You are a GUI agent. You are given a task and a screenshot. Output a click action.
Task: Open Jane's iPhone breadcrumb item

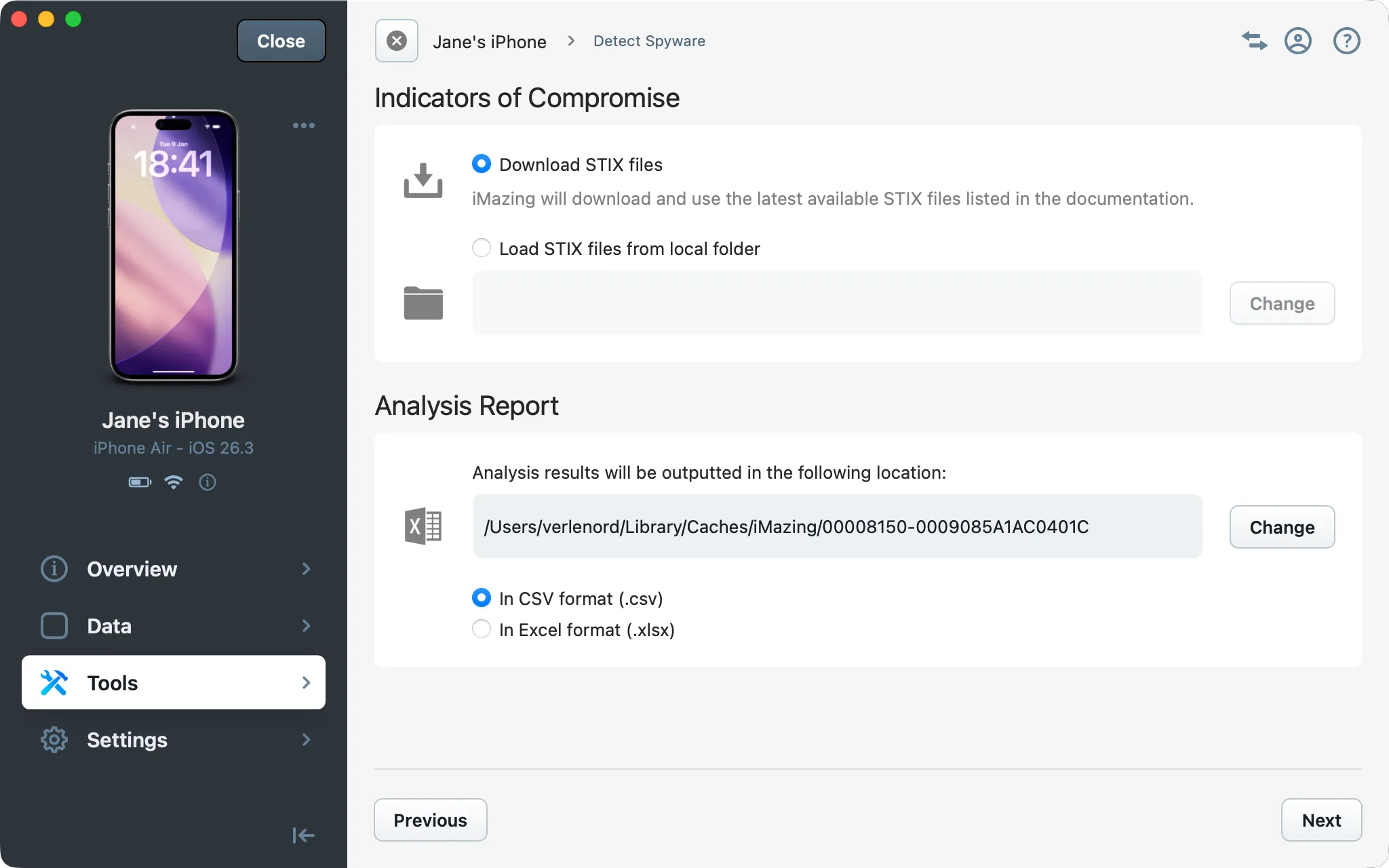[490, 41]
